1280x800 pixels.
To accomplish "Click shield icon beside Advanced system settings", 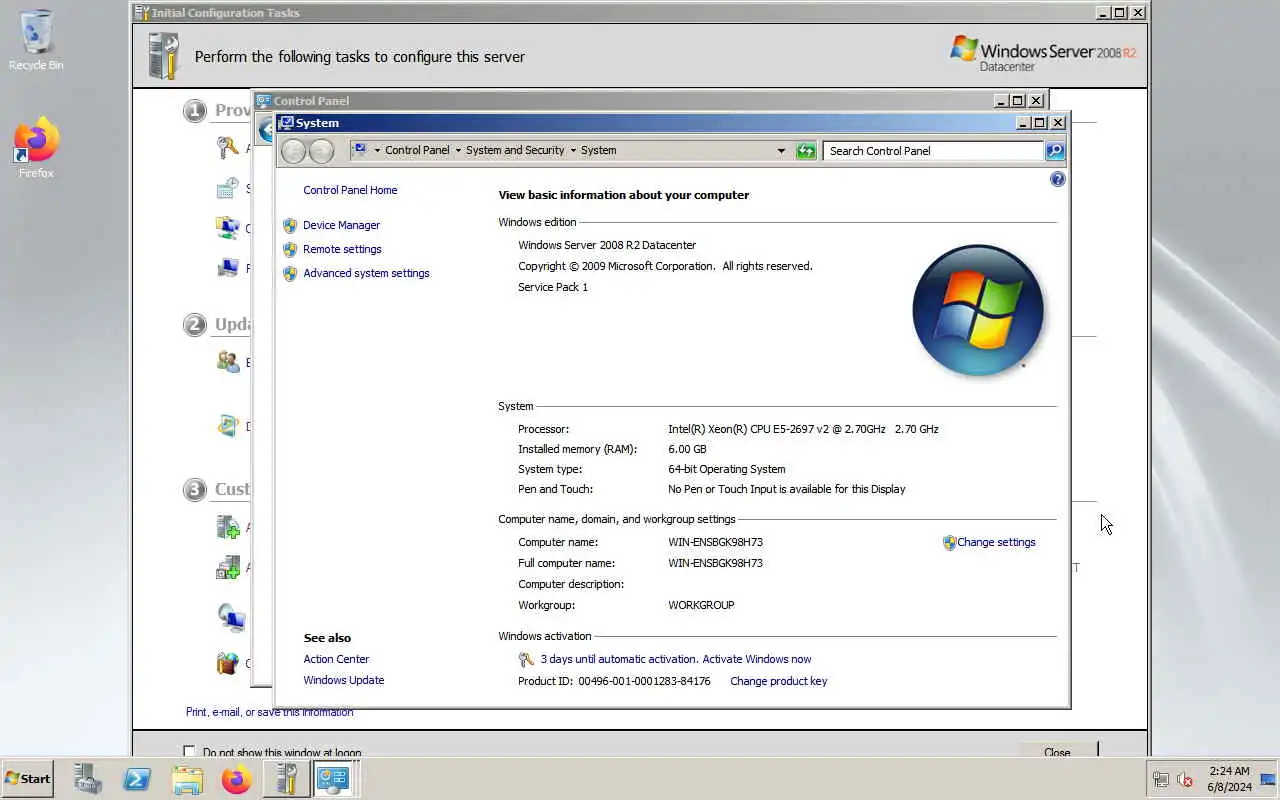I will [x=290, y=274].
